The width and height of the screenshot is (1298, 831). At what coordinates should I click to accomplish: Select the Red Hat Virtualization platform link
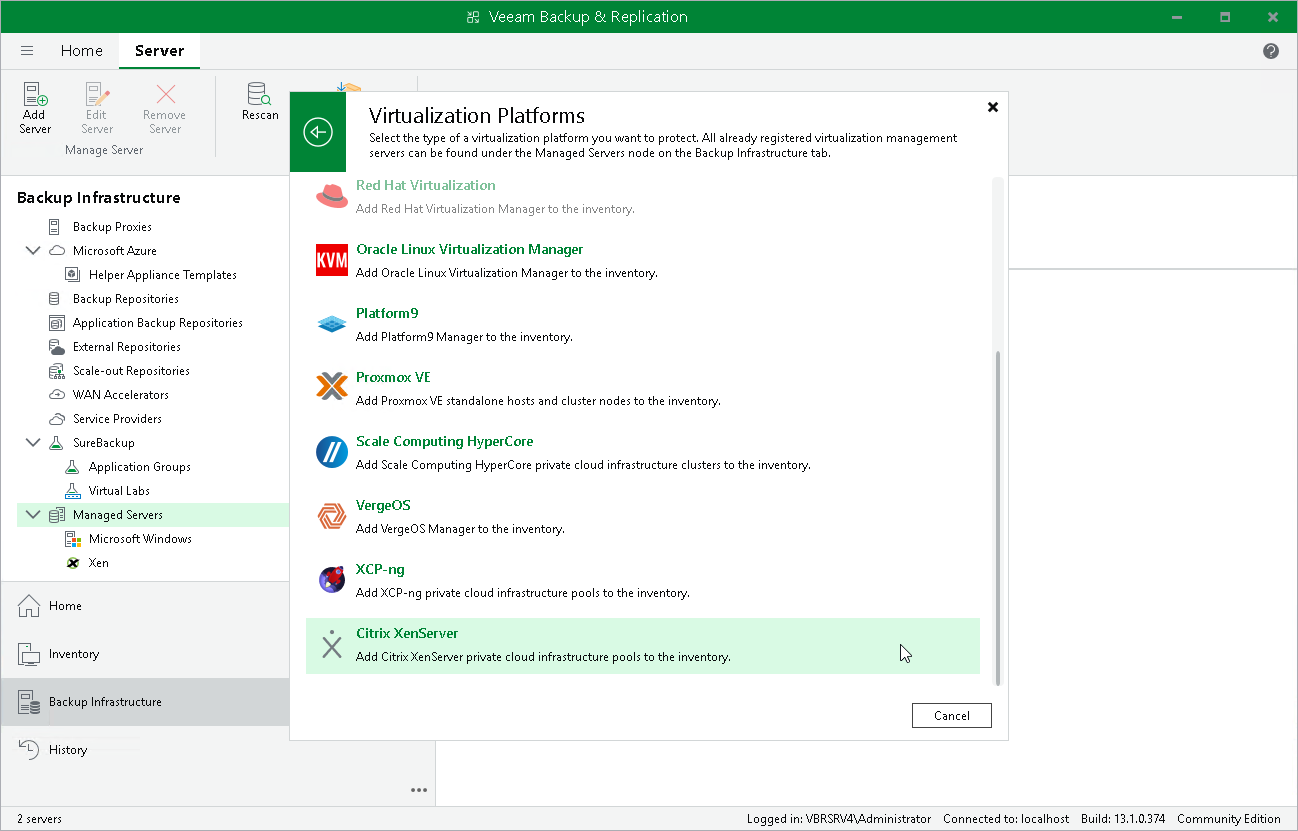[426, 185]
